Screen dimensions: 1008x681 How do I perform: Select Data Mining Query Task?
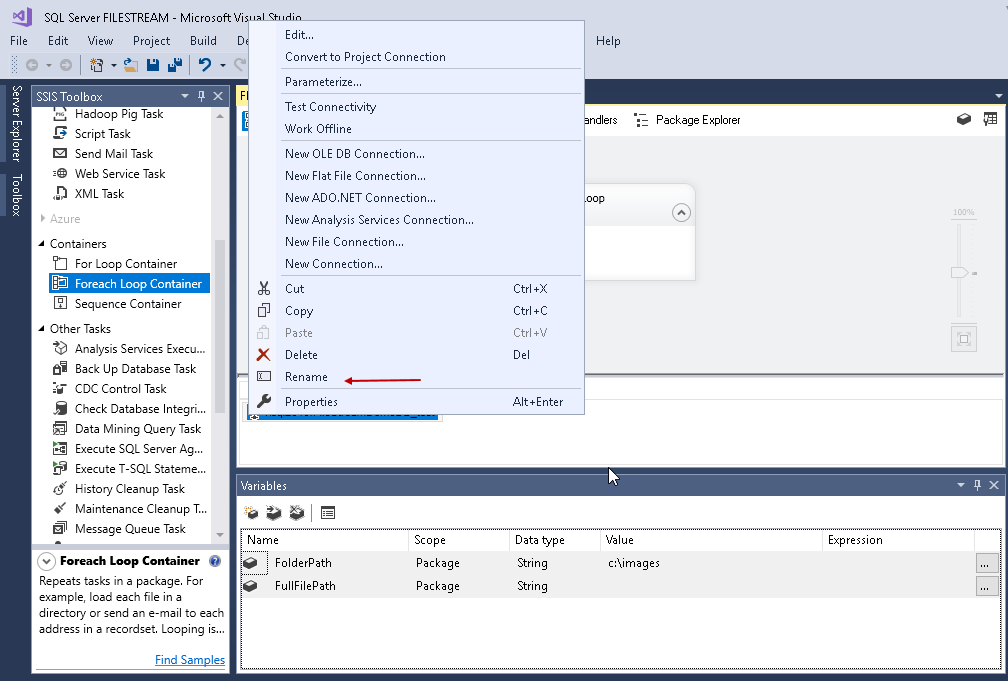point(138,428)
